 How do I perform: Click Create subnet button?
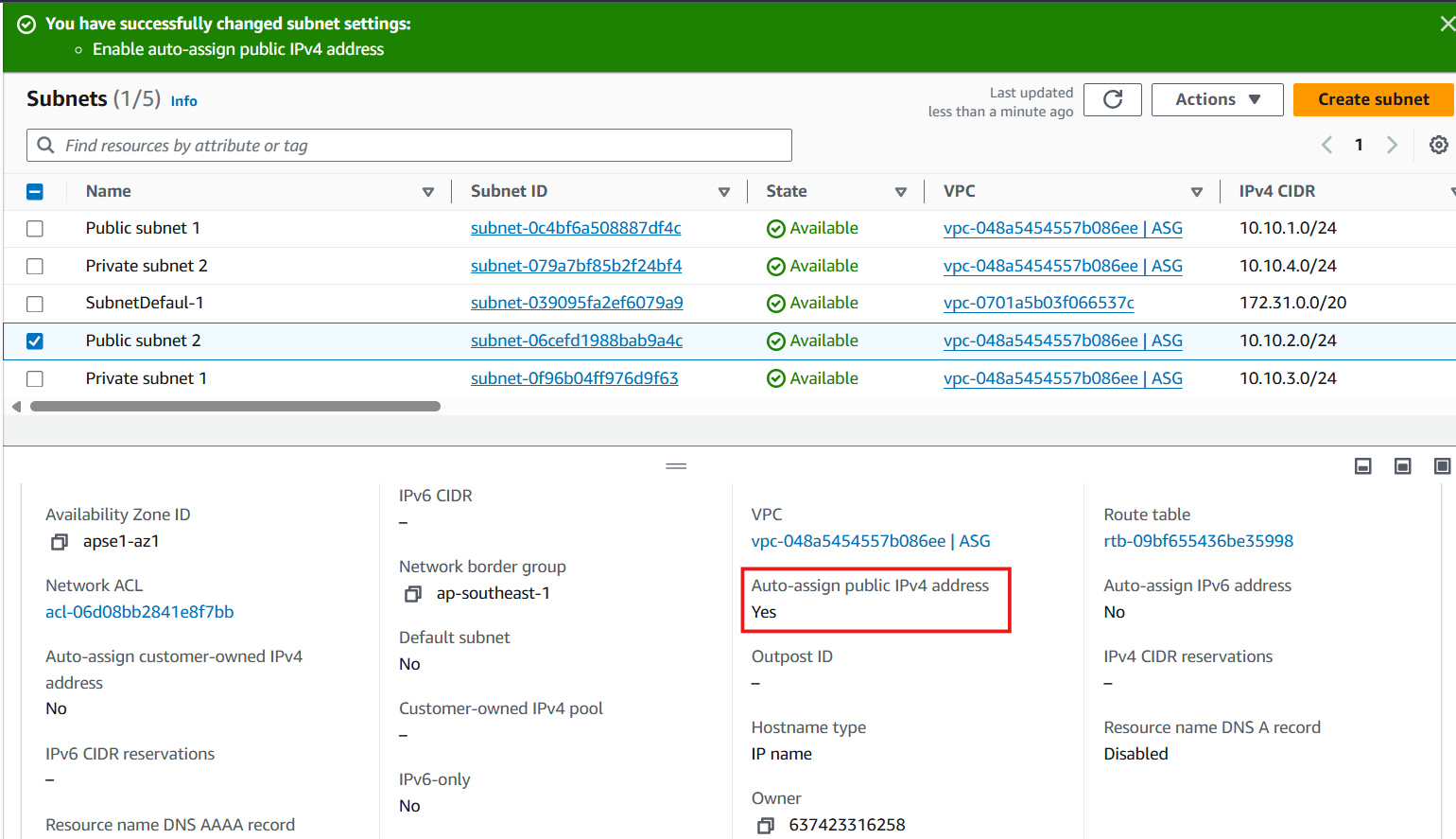click(1373, 99)
